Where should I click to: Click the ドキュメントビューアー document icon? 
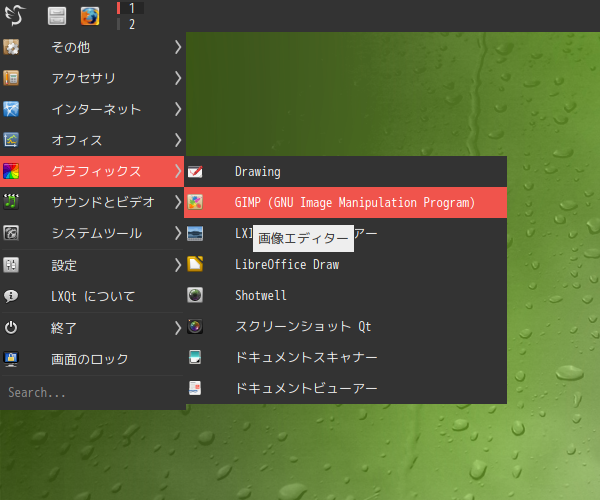[195, 388]
